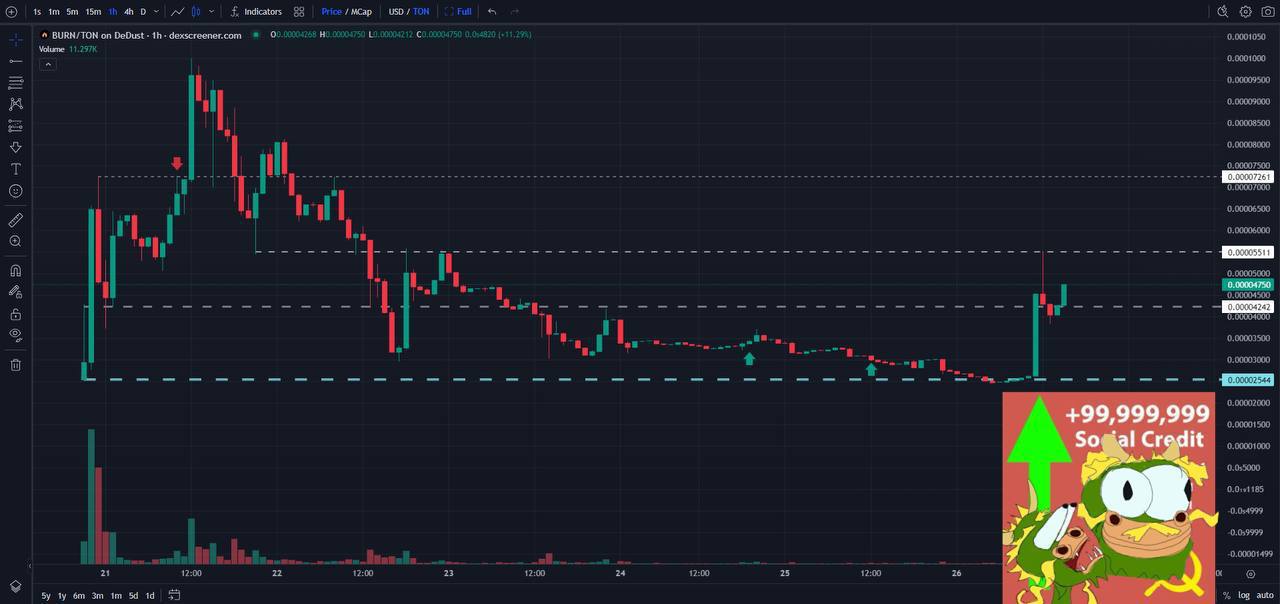Toggle percent scale mode
This screenshot has height=604, width=1280.
[1227, 596]
